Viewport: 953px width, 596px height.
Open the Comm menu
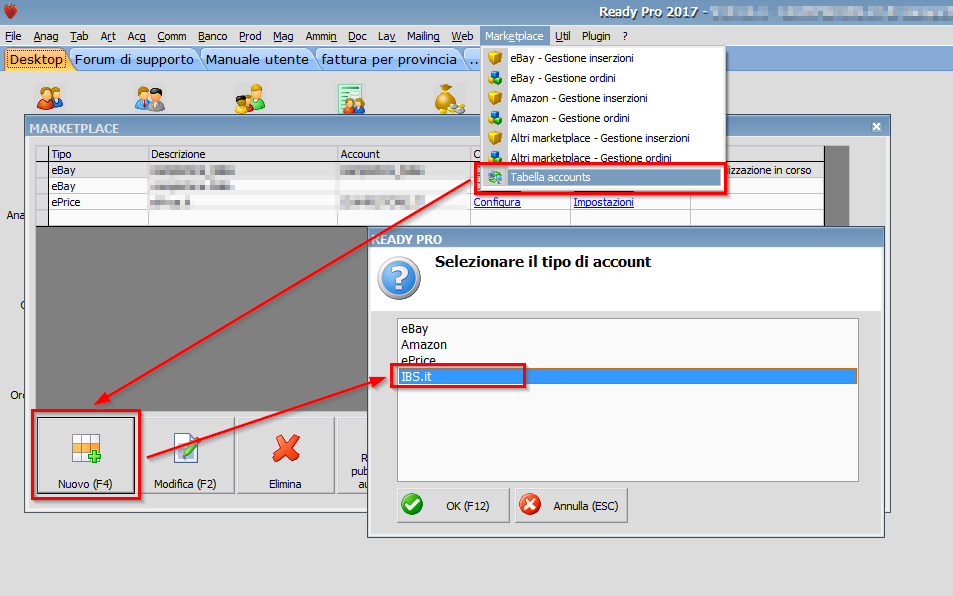pos(171,36)
